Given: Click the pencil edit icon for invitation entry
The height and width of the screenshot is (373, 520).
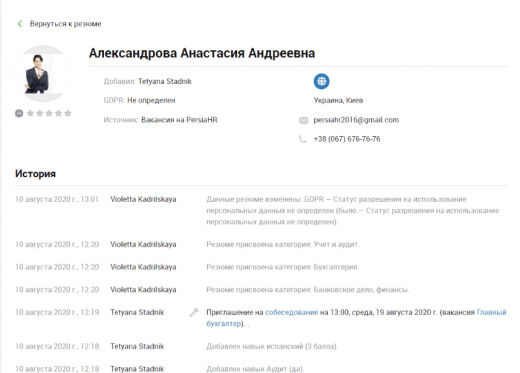Looking at the screenshot, I should (194, 313).
